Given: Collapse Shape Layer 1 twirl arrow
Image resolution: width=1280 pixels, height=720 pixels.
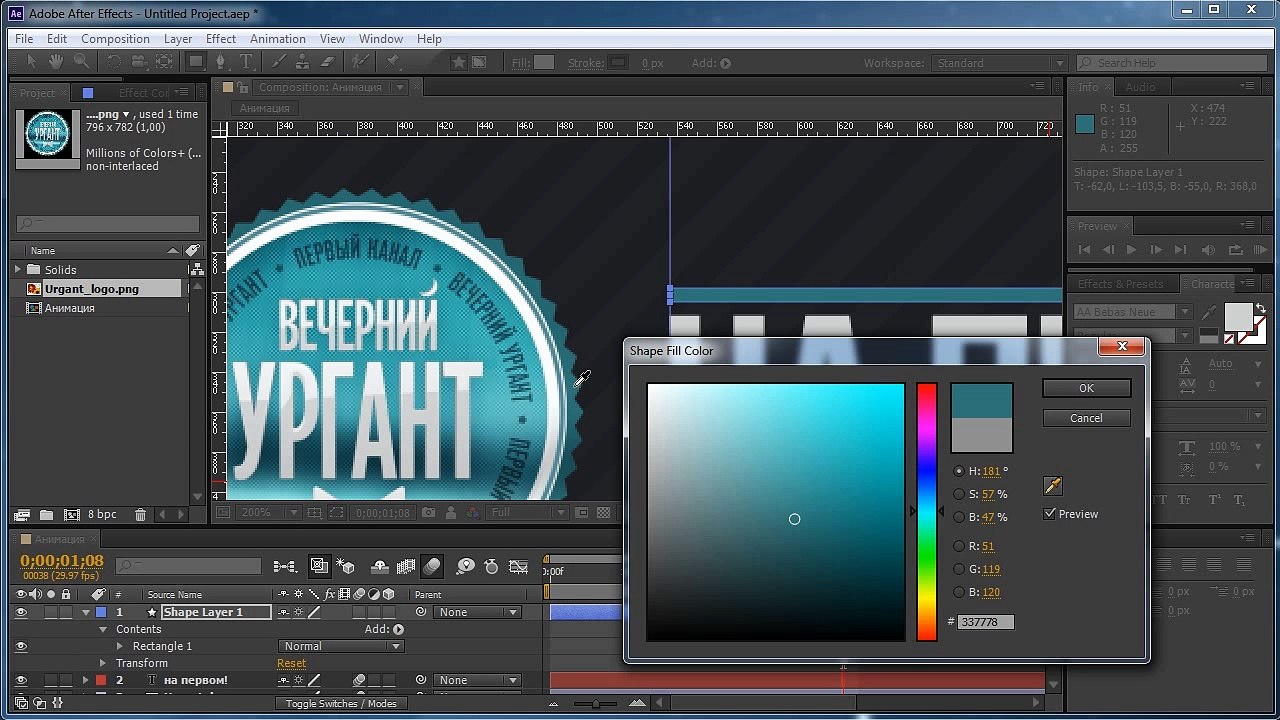Looking at the screenshot, I should 86,612.
